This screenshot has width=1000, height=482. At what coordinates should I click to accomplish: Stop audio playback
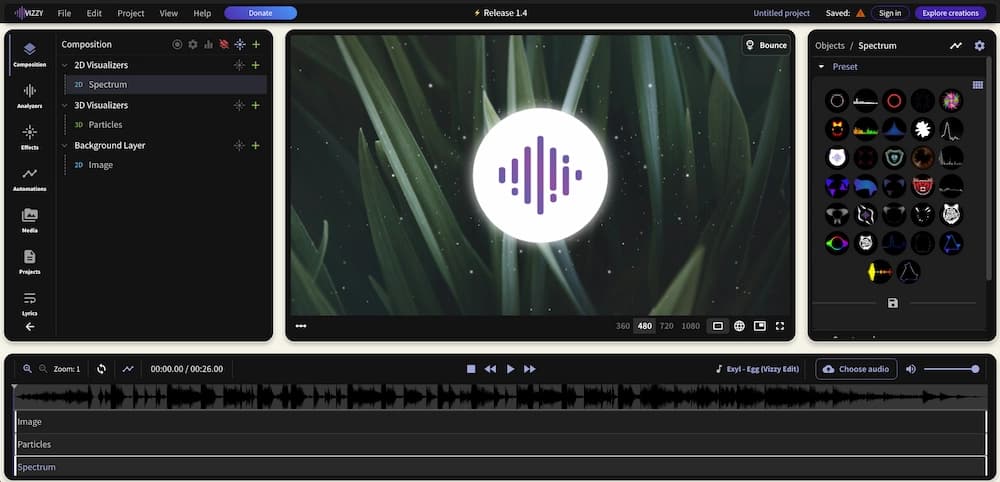tap(471, 369)
